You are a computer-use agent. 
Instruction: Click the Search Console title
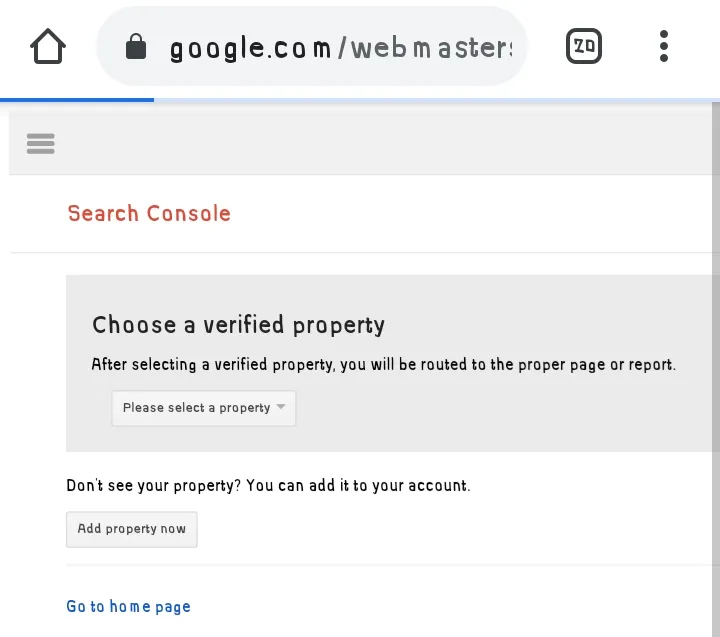[149, 213]
